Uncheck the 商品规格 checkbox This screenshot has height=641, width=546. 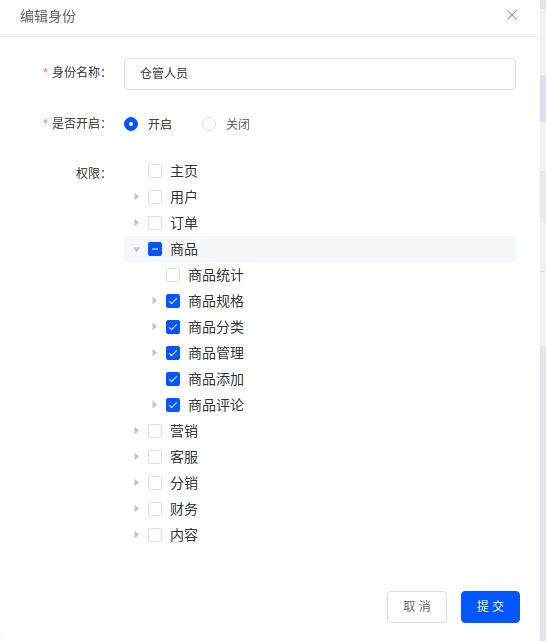[x=173, y=301]
